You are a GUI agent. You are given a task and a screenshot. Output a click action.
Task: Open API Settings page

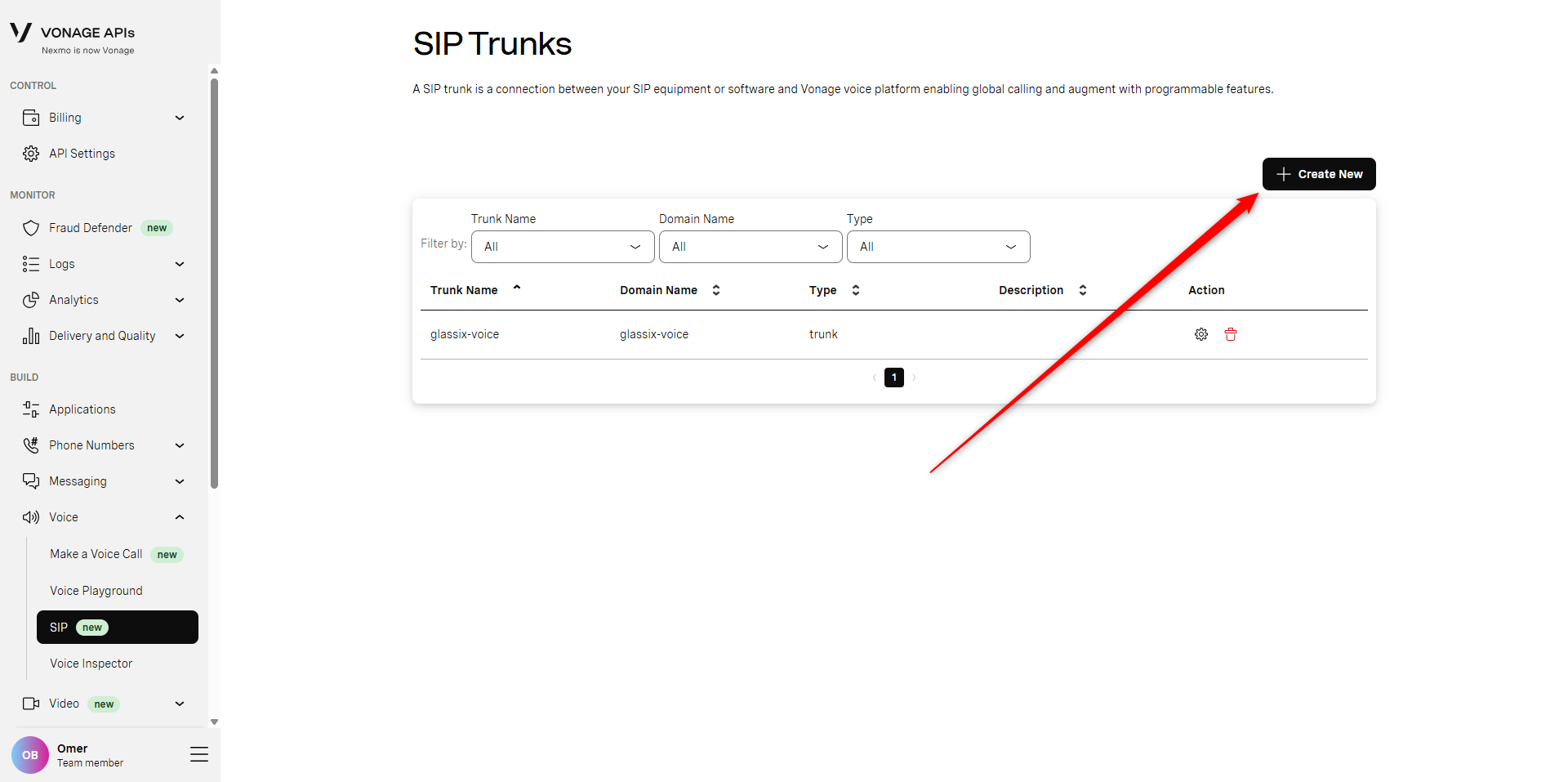click(82, 154)
